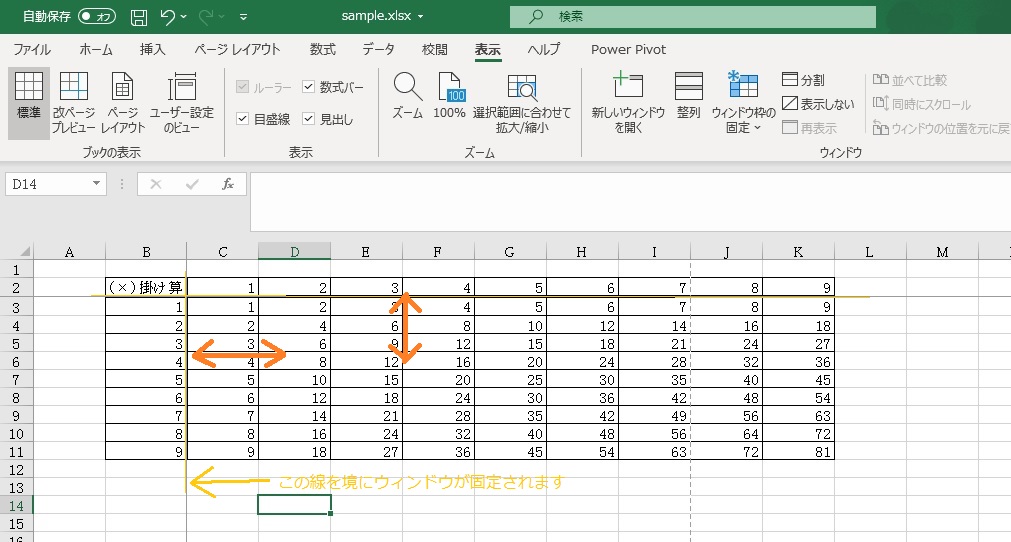Select the 標準 (Normal) view icon

[29, 87]
